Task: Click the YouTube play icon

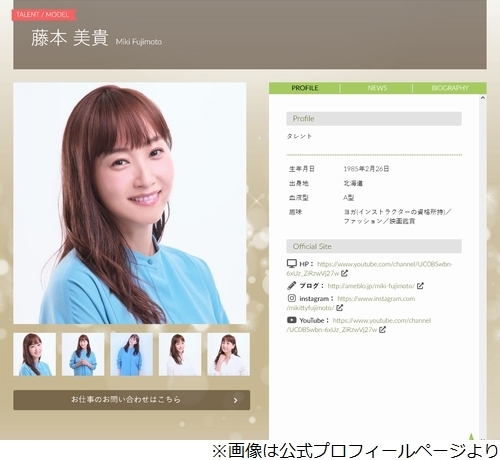Action: pyautogui.click(x=291, y=320)
